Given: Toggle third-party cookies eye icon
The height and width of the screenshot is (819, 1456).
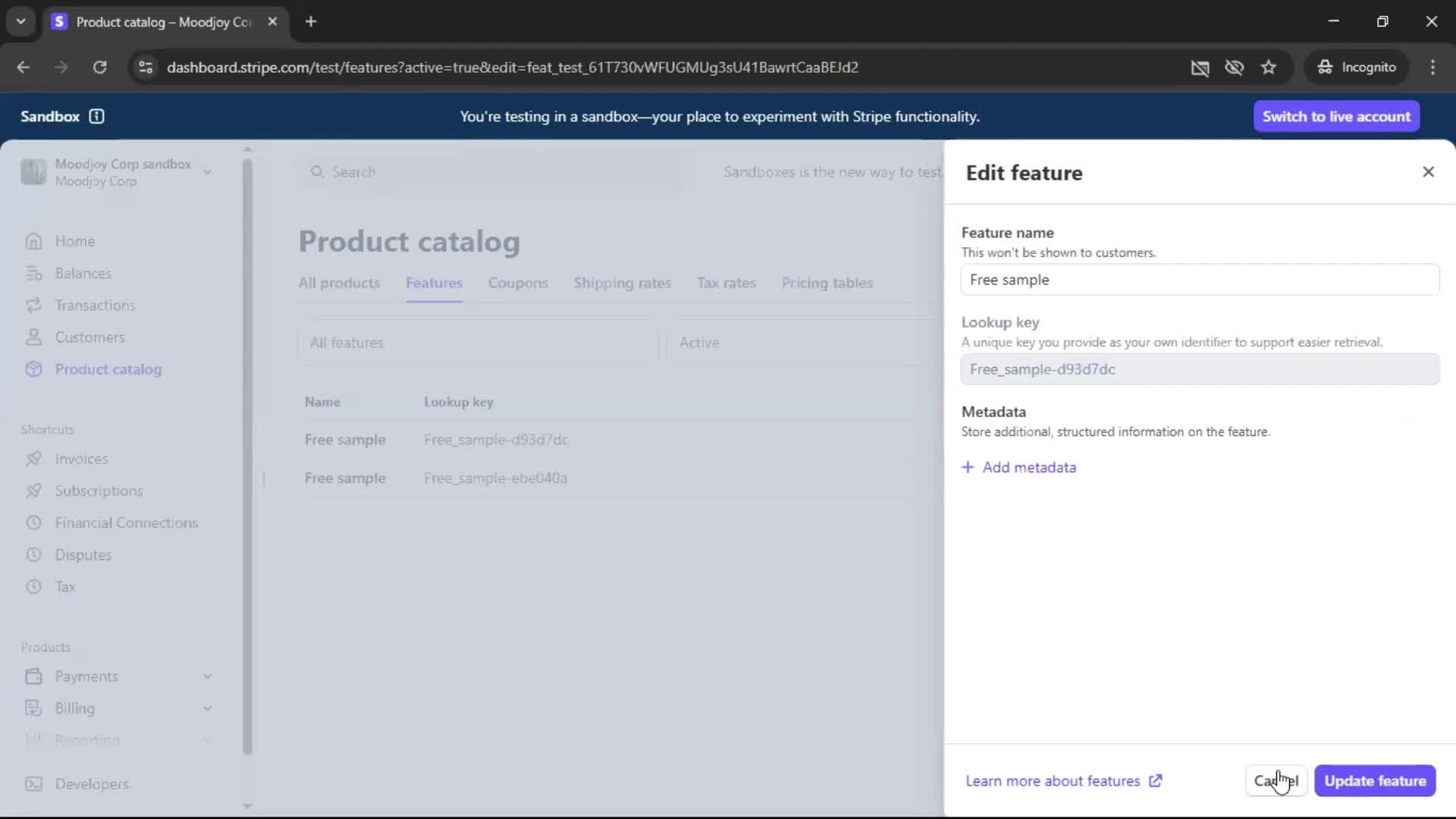Looking at the screenshot, I should (x=1234, y=67).
